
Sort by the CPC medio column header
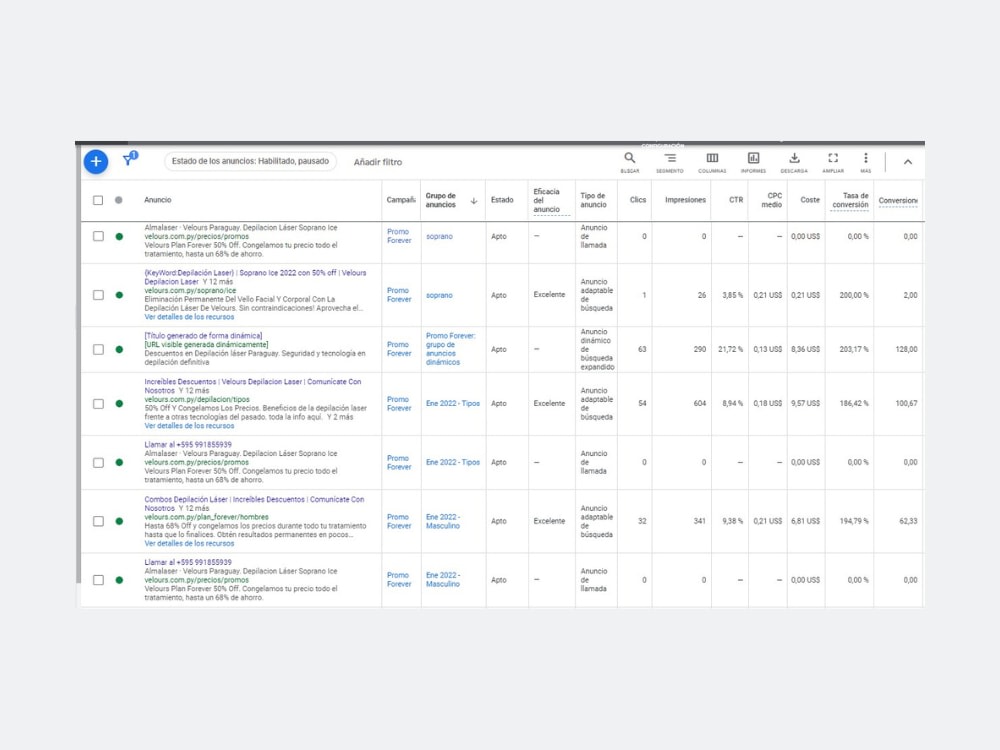pyautogui.click(x=772, y=200)
